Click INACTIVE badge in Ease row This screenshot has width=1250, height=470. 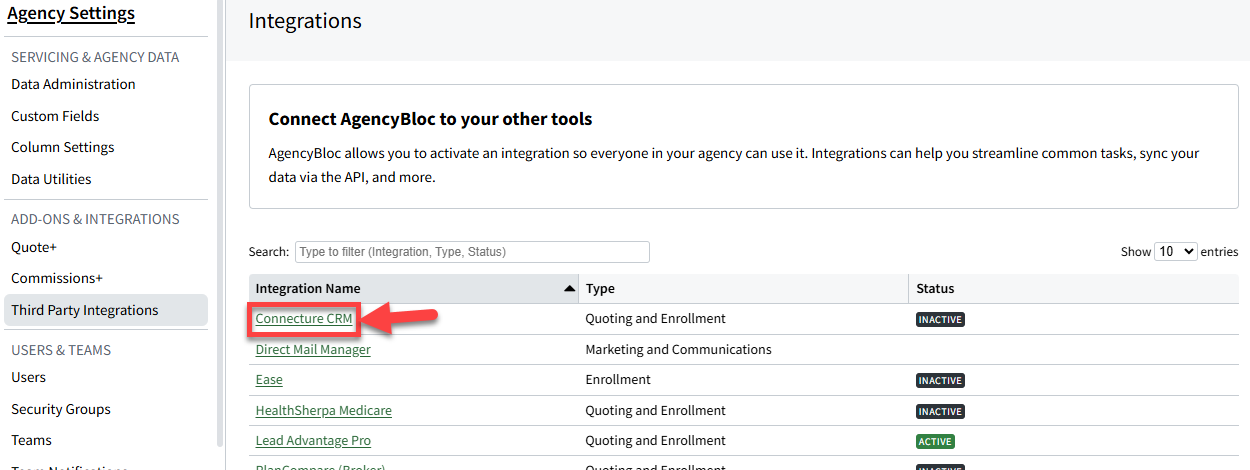940,381
